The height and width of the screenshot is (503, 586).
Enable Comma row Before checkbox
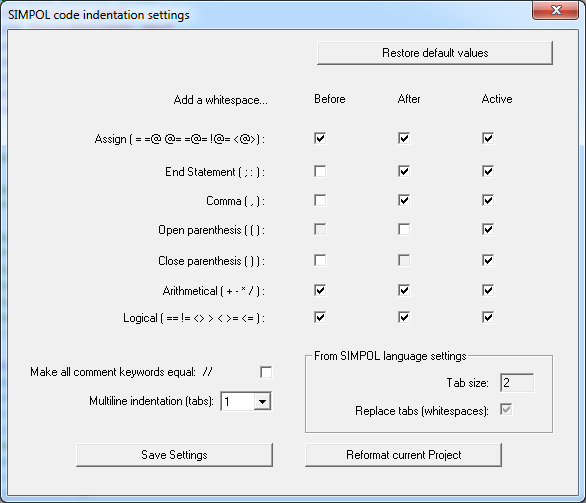tap(320, 200)
